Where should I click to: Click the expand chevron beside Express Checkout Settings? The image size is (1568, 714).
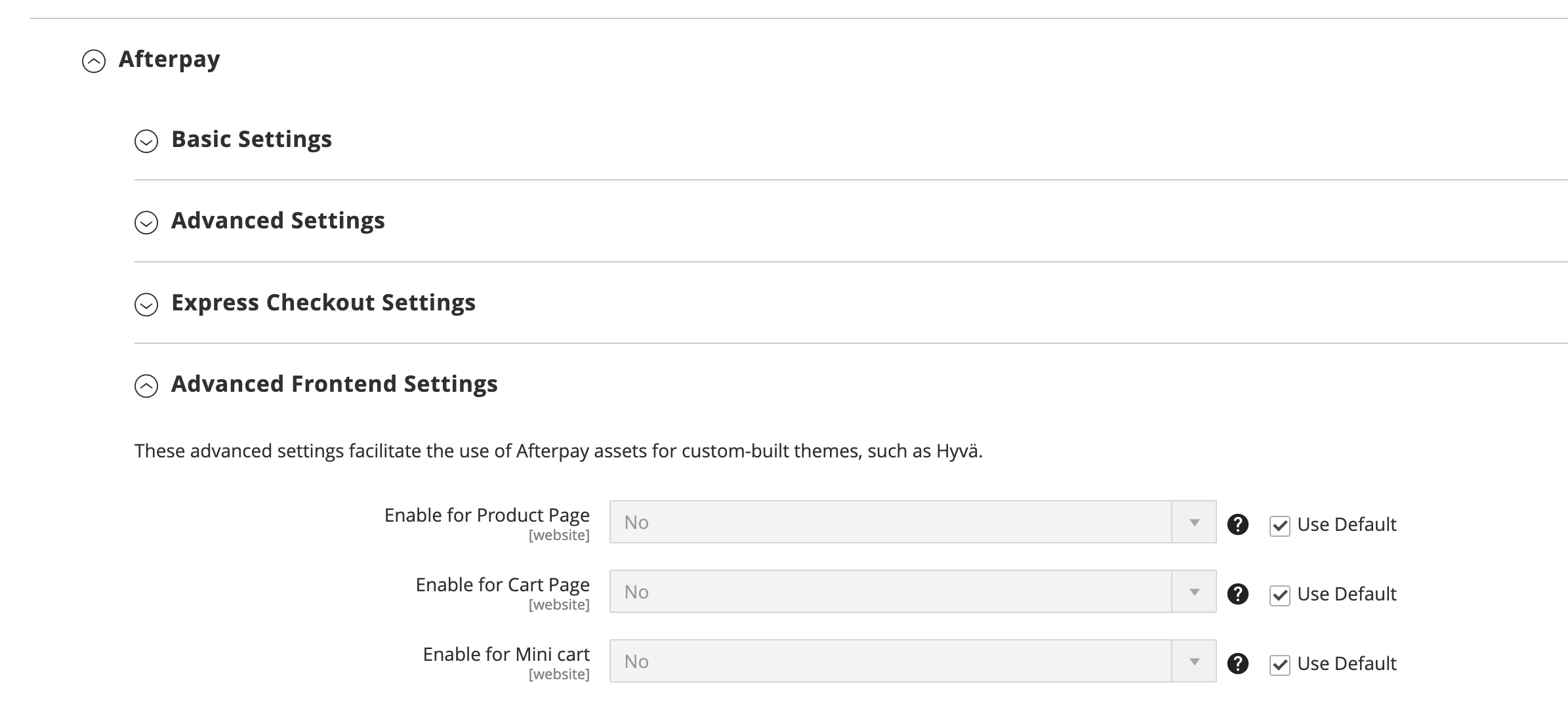(x=147, y=304)
